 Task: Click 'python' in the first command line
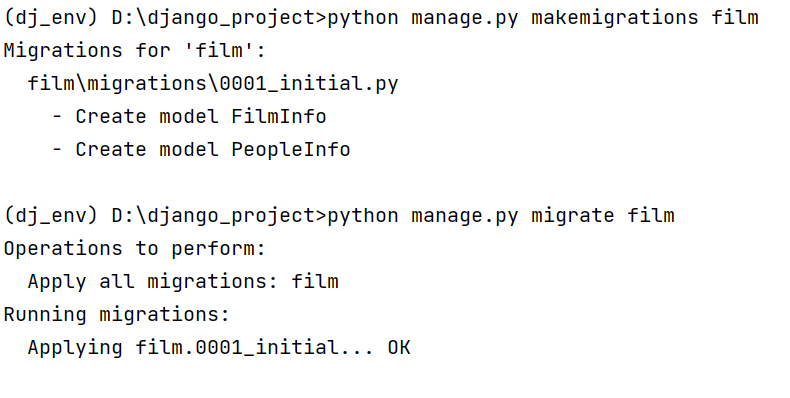tap(363, 18)
